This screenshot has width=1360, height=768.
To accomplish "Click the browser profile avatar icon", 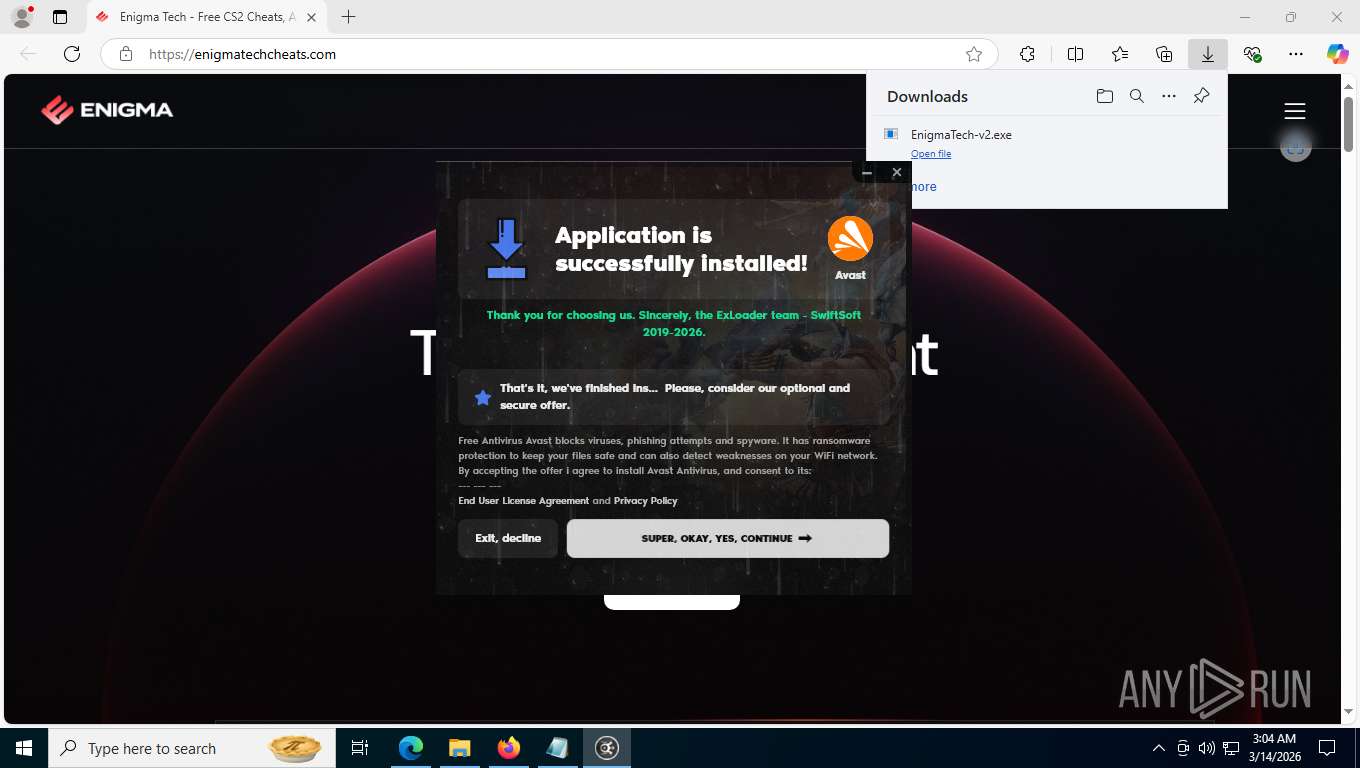I will (22, 17).
